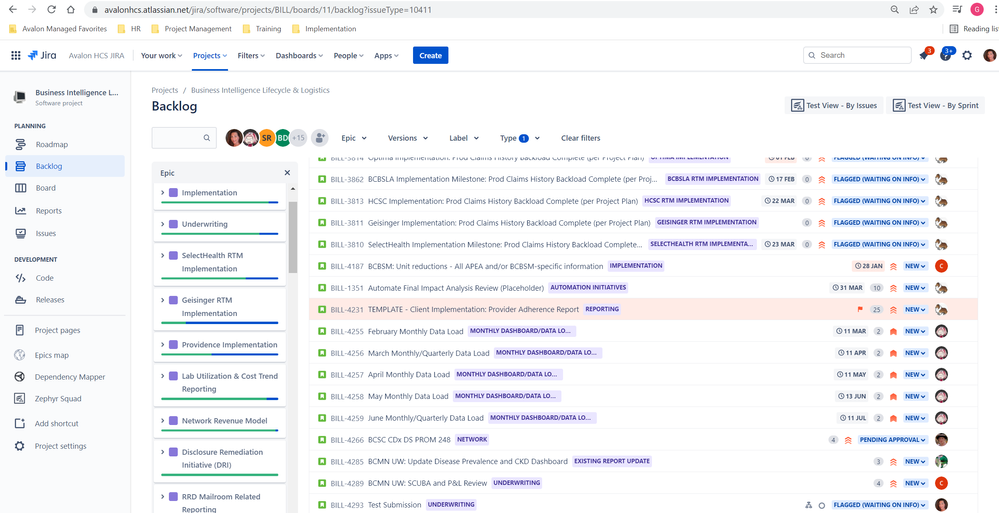Change PENDING APPROVAL status on BILL-4266
The height and width of the screenshot is (513, 999).
point(893,440)
